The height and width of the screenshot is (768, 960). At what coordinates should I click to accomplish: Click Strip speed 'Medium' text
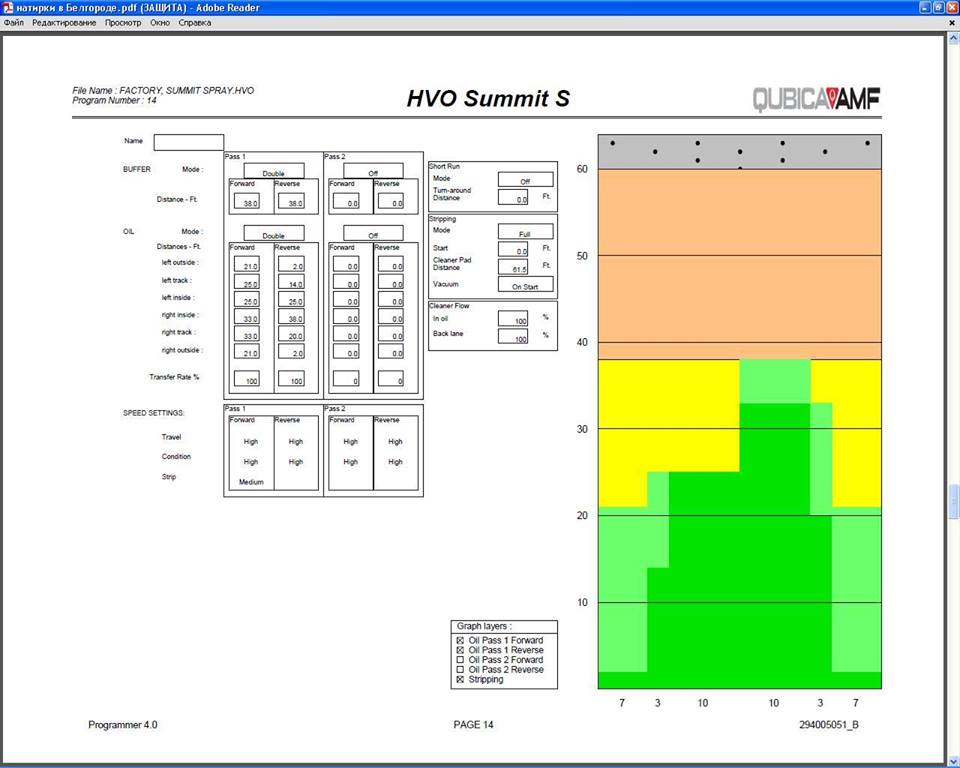(x=251, y=482)
